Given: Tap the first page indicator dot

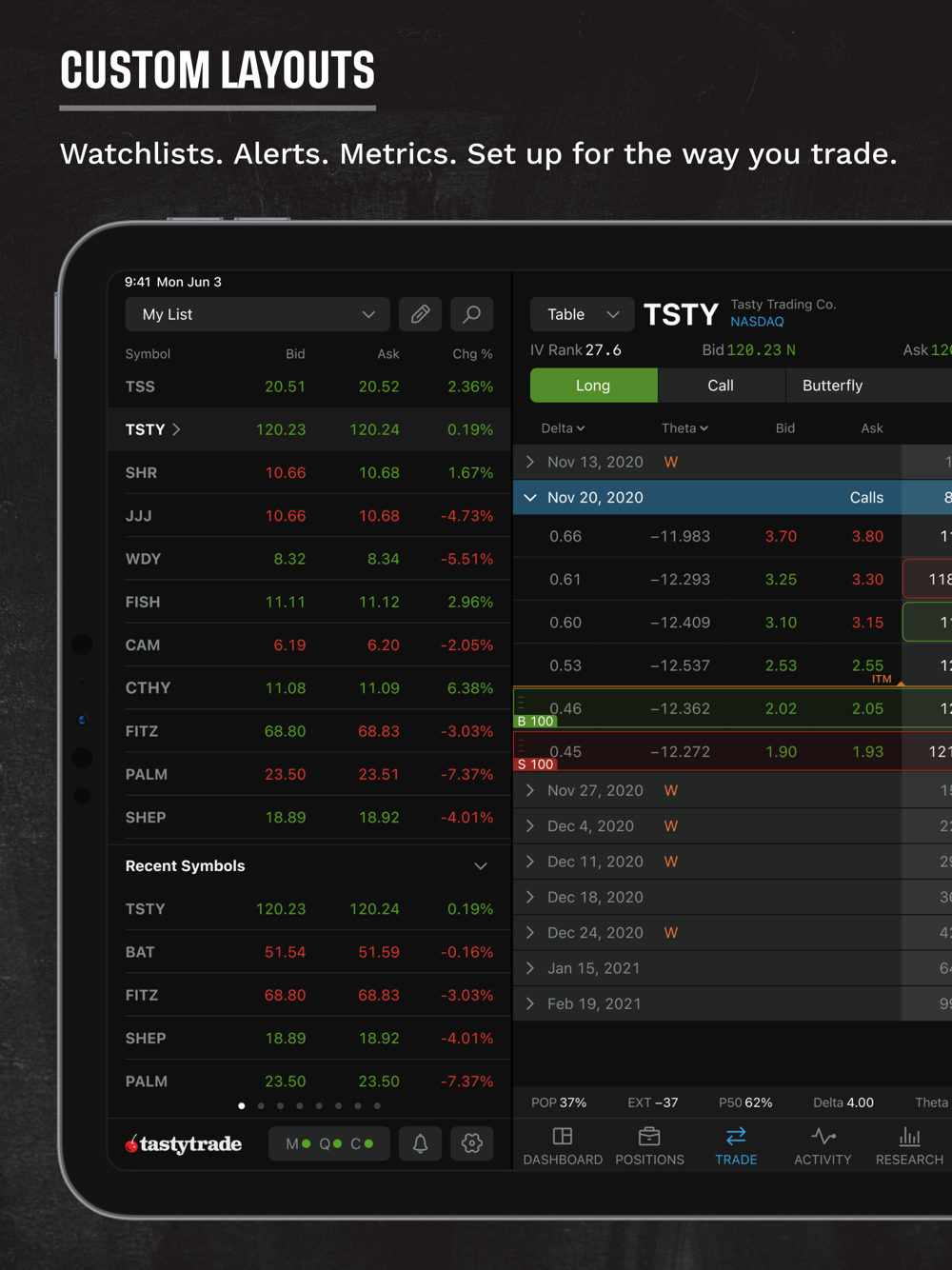Looking at the screenshot, I should pyautogui.click(x=242, y=1106).
